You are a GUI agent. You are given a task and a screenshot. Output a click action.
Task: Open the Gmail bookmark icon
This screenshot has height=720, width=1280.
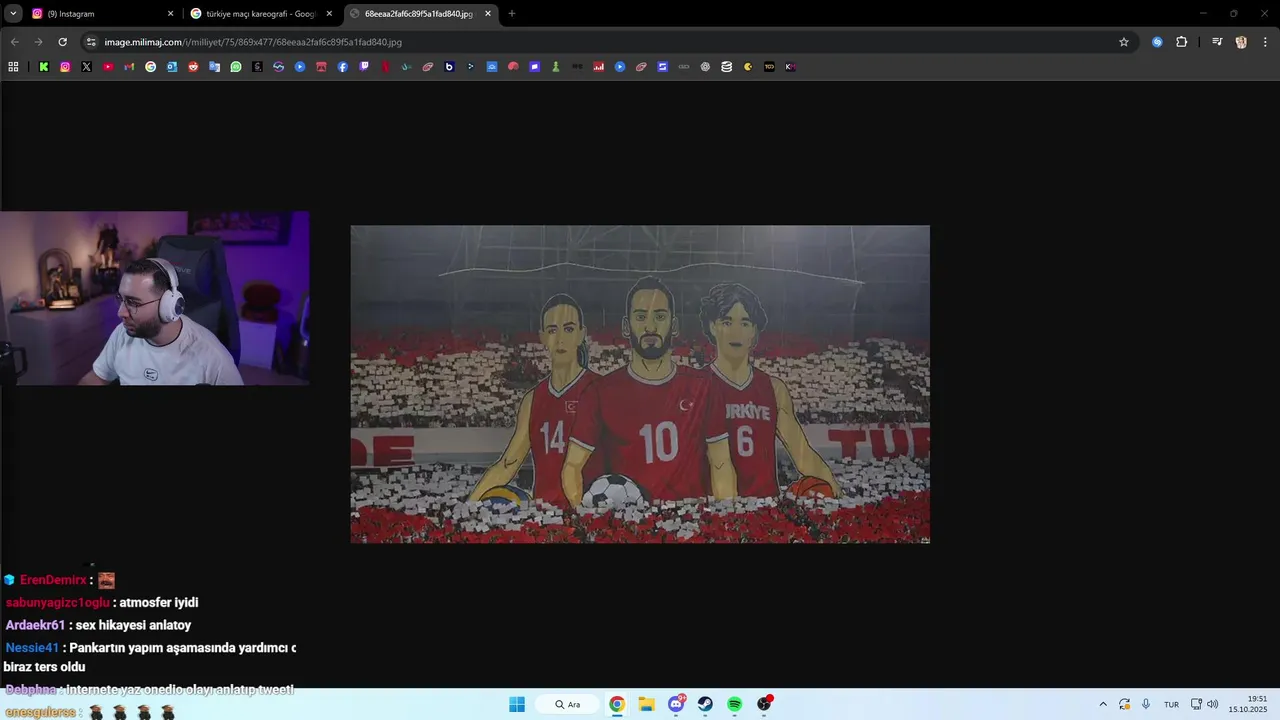coord(129,67)
